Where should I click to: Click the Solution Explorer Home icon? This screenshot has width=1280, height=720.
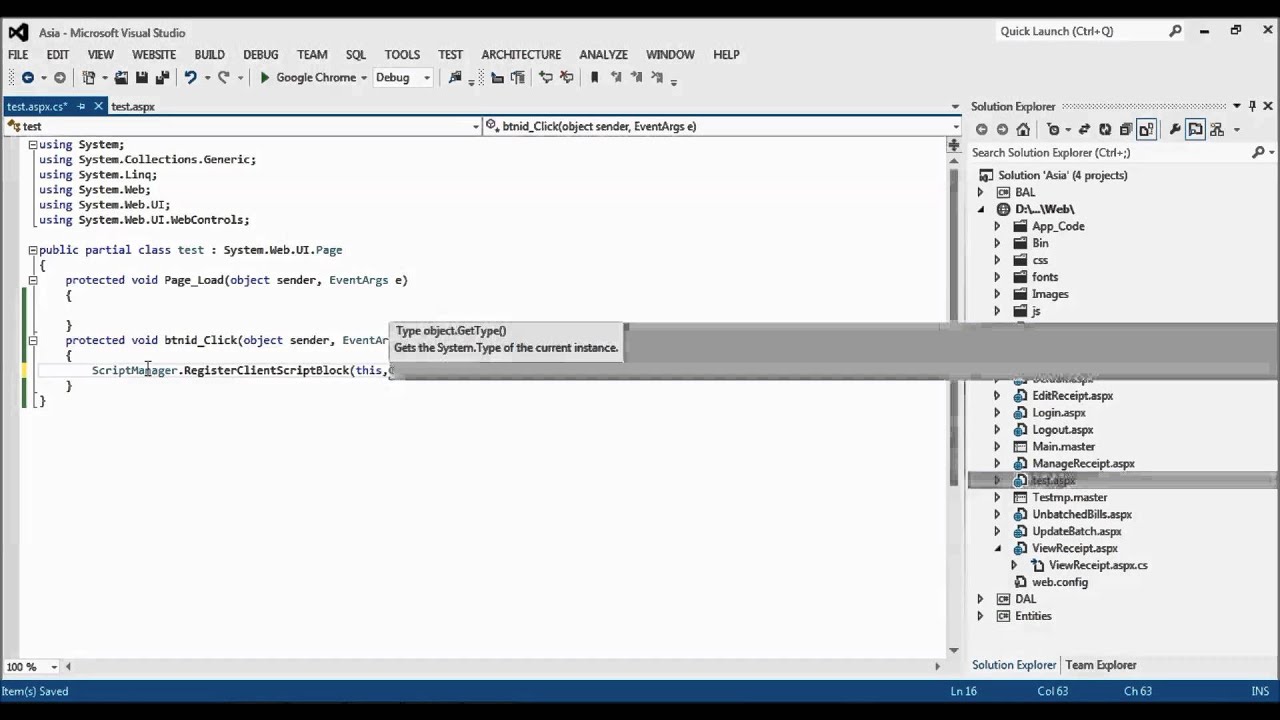pyautogui.click(x=1023, y=129)
